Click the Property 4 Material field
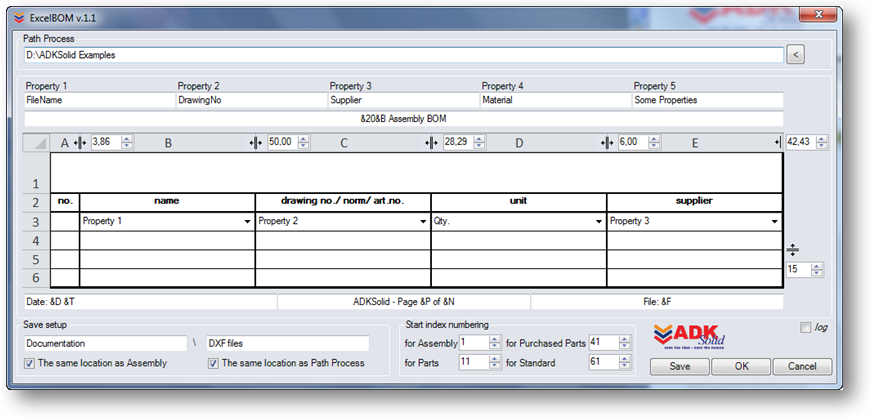 click(555, 101)
